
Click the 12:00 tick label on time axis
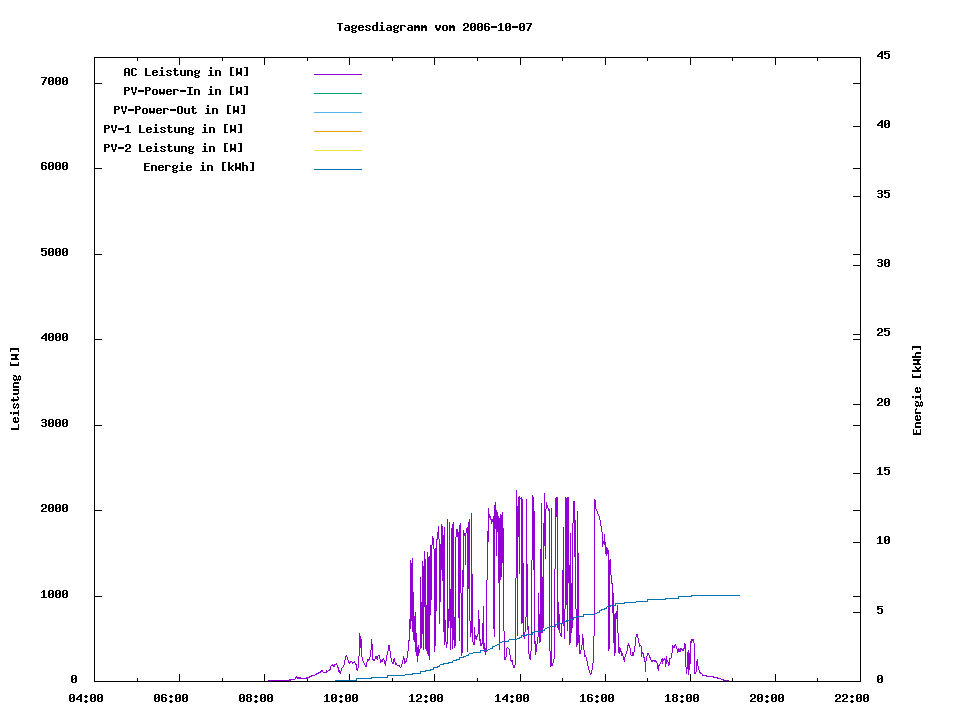click(427, 699)
